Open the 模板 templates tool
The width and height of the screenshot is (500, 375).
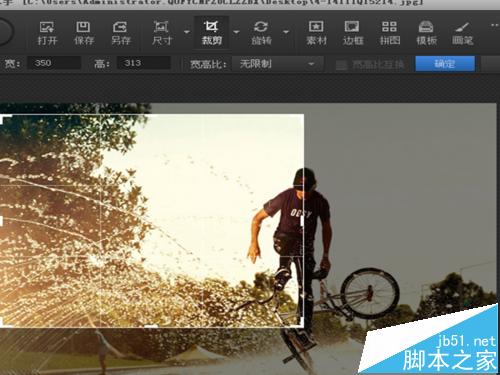[x=426, y=33]
